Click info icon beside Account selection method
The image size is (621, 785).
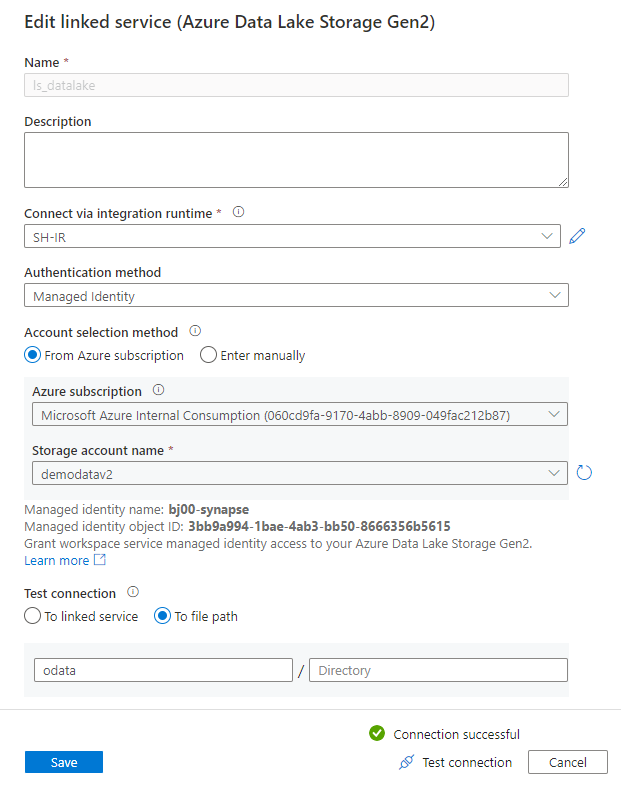pyautogui.click(x=195, y=331)
